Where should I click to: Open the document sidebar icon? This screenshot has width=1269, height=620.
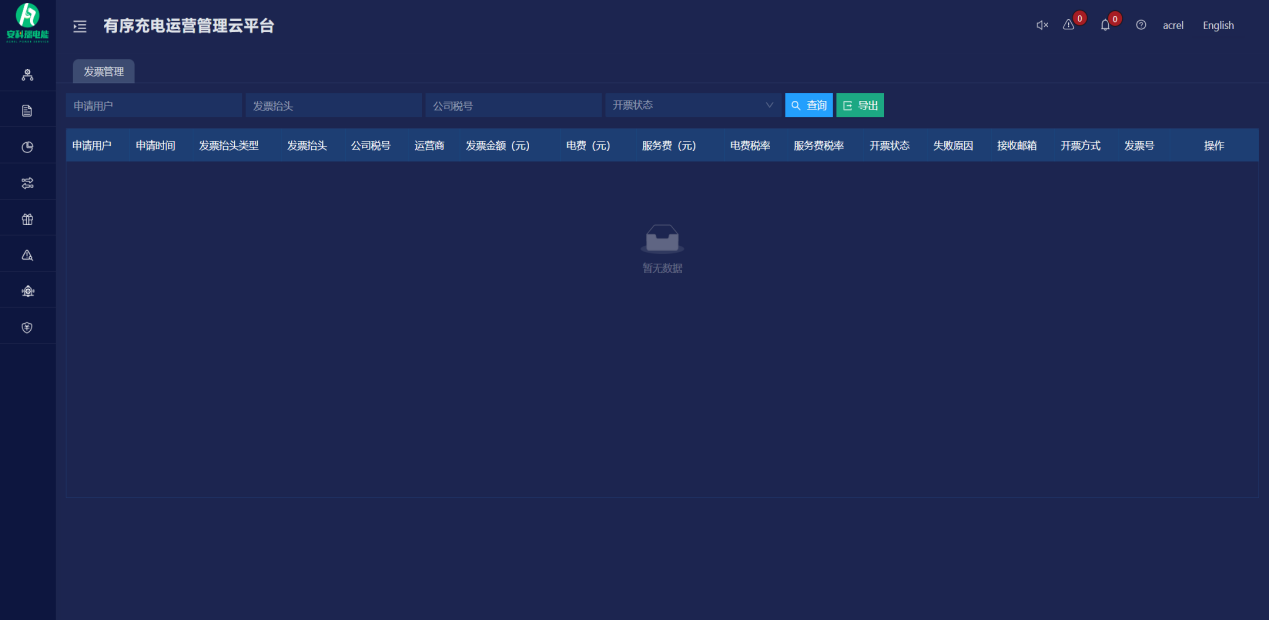coord(27,111)
